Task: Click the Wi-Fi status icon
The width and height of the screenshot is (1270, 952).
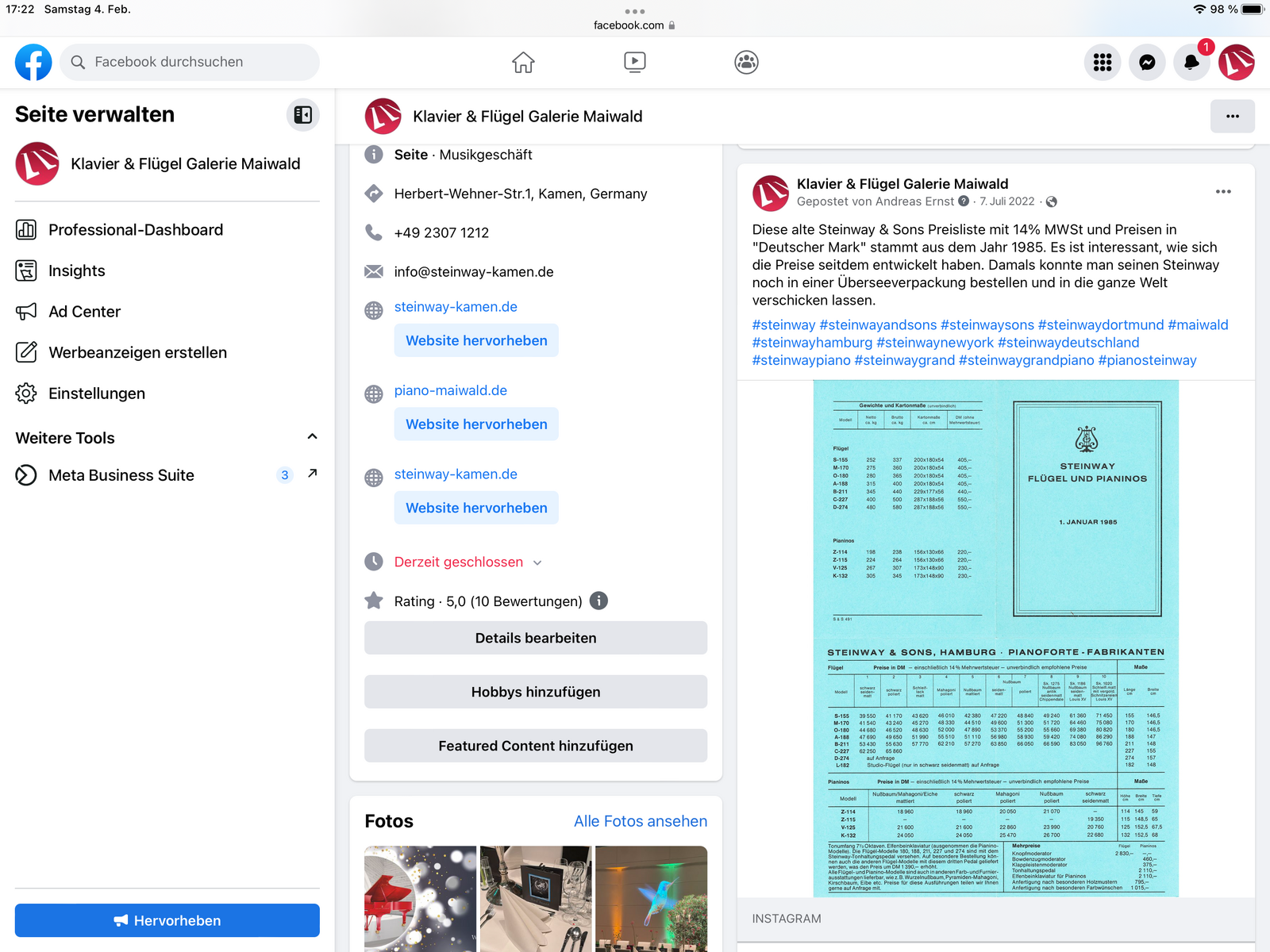Action: [x=1199, y=10]
